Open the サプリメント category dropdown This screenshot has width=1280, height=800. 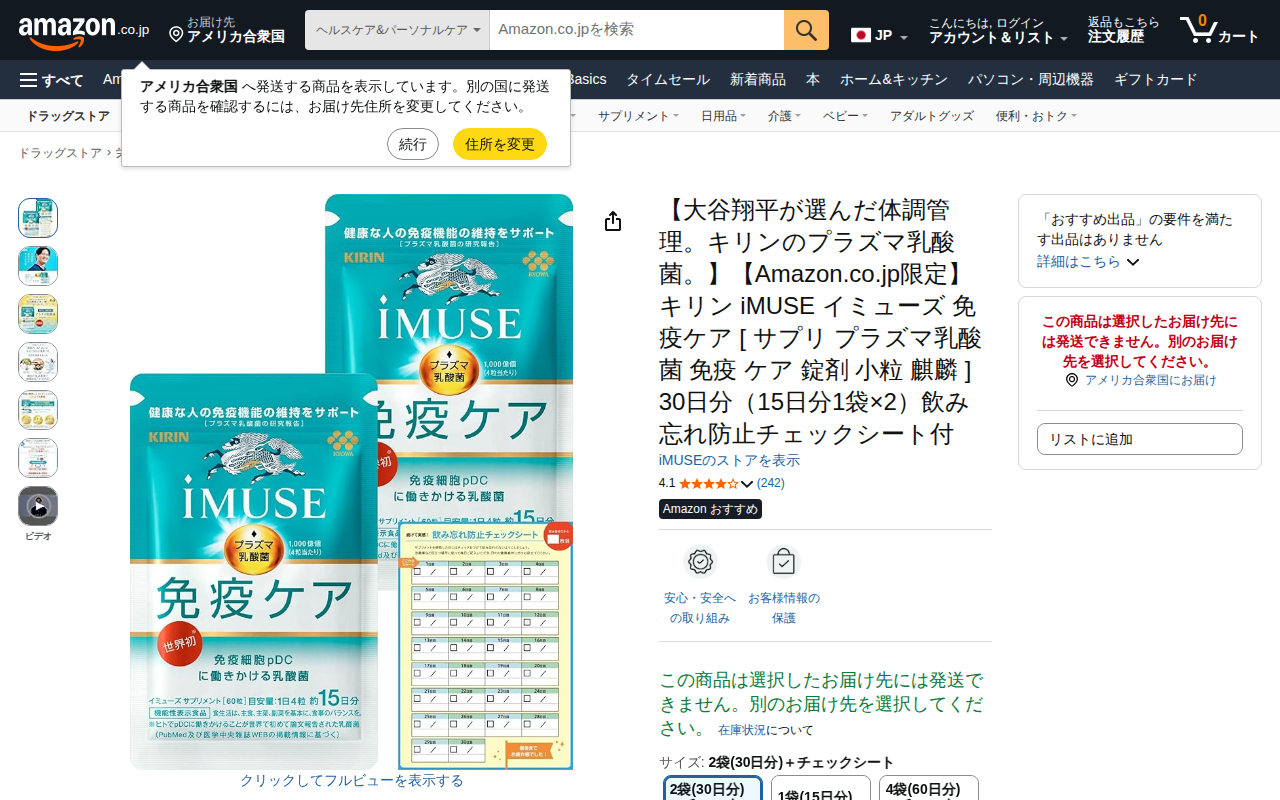pyautogui.click(x=638, y=116)
